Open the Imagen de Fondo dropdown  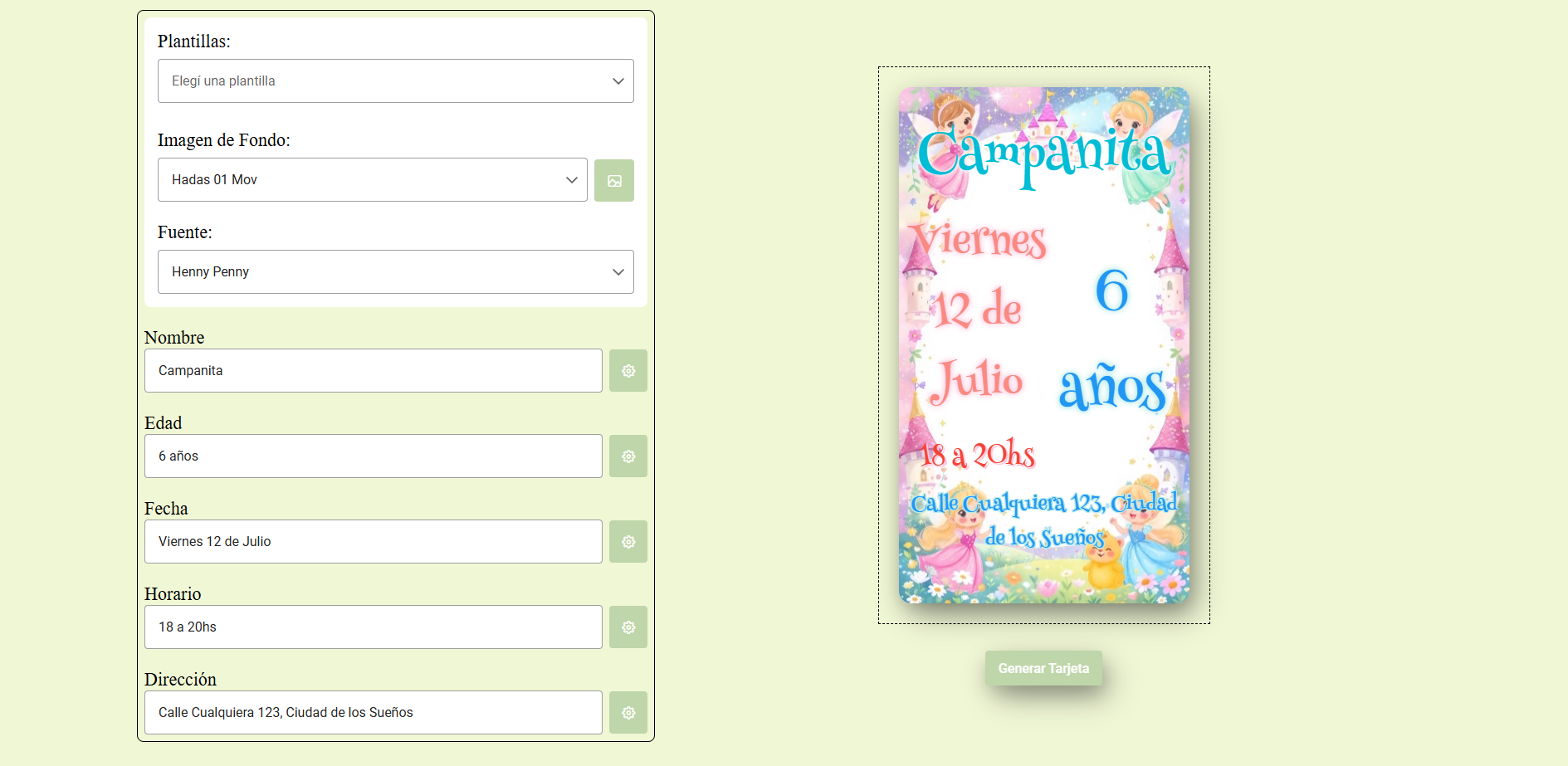tap(372, 180)
